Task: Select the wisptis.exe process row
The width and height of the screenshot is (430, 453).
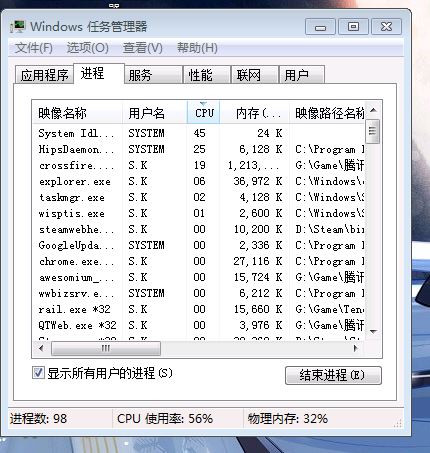Action: pos(198,213)
